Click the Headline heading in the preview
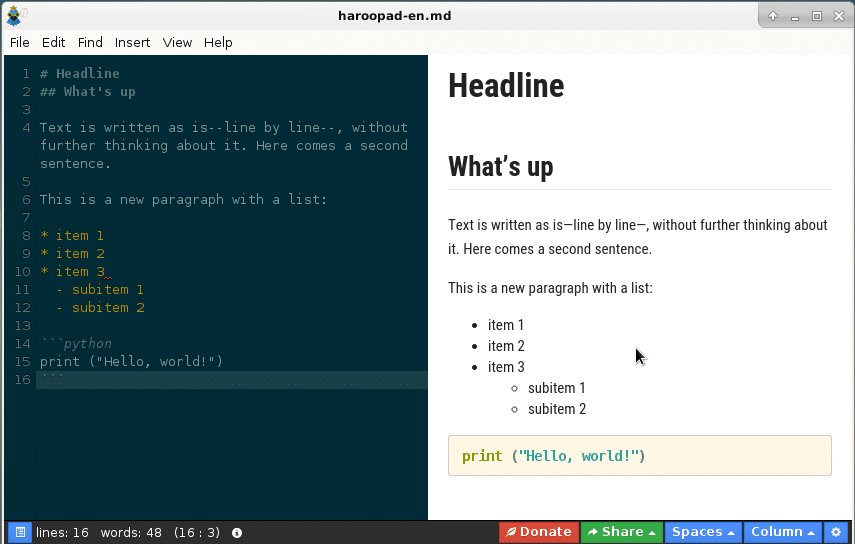 [506, 86]
